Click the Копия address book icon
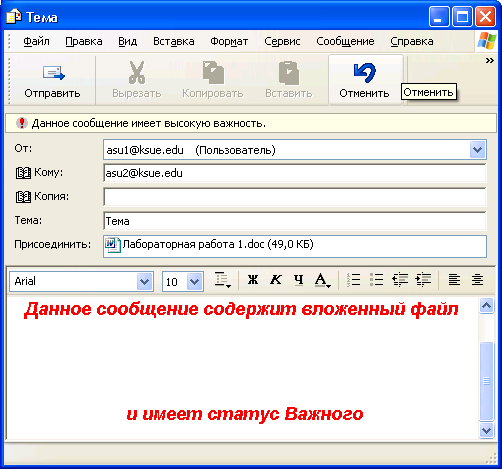The height and width of the screenshot is (469, 502). point(23,197)
